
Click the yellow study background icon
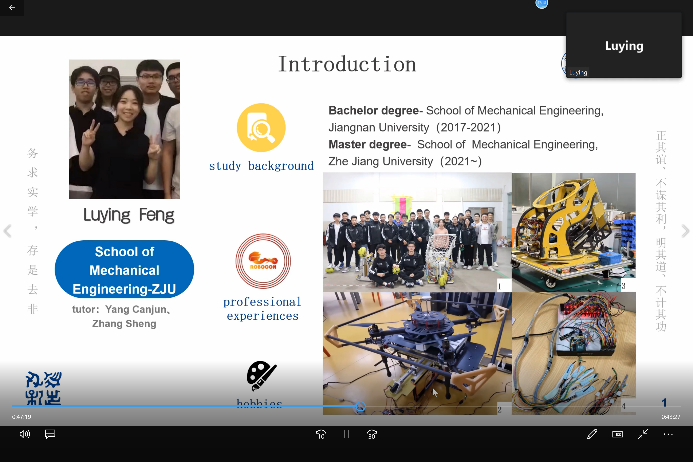[261, 128]
